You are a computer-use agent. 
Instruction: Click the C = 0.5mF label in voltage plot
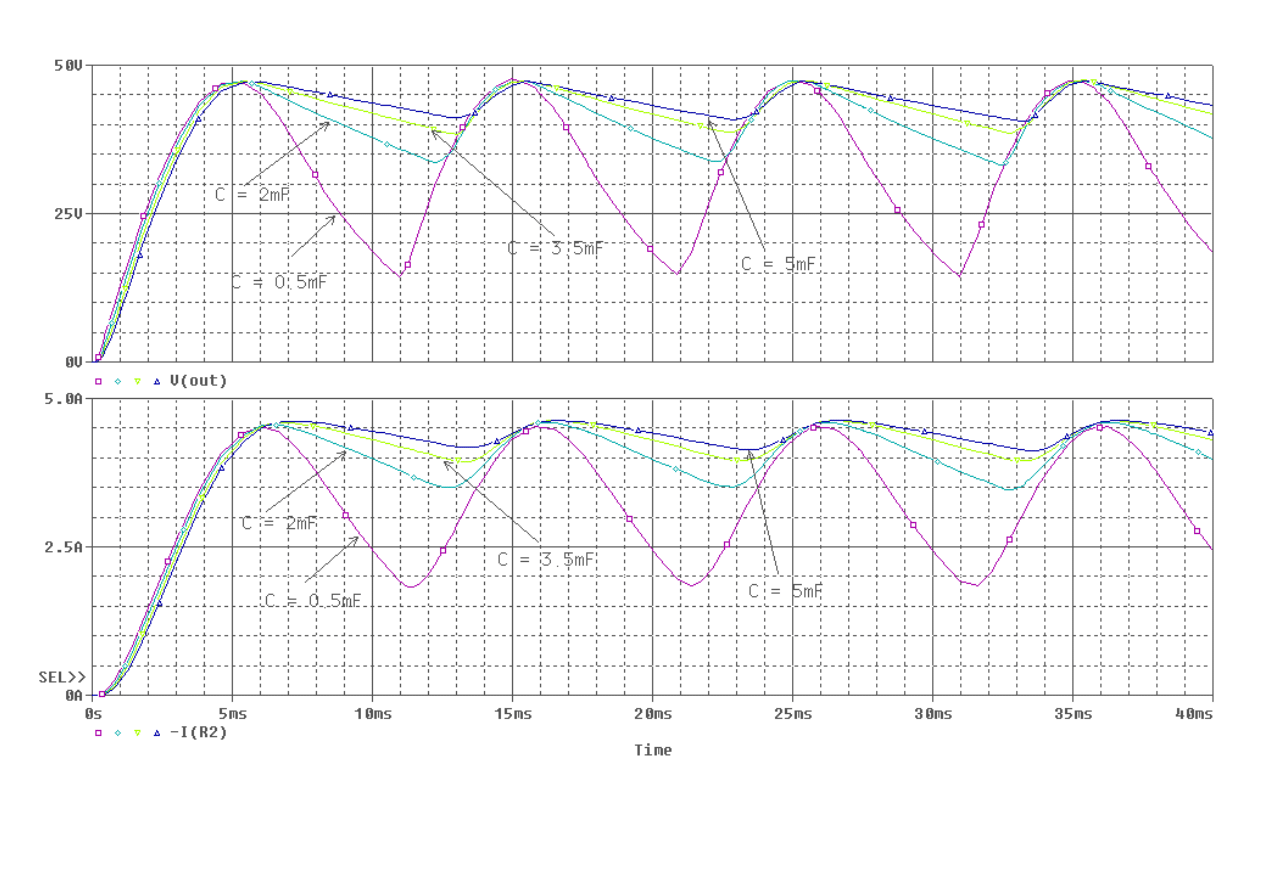click(x=279, y=282)
